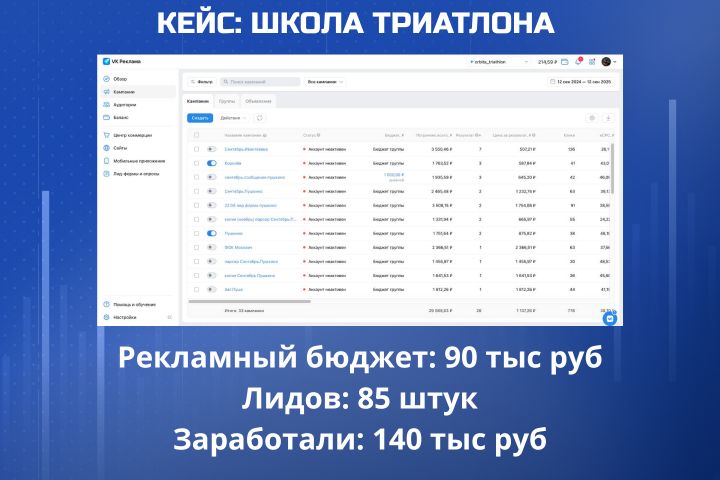Sort by the Название кампании column header
This screenshot has height=480, width=720.
click(x=246, y=135)
